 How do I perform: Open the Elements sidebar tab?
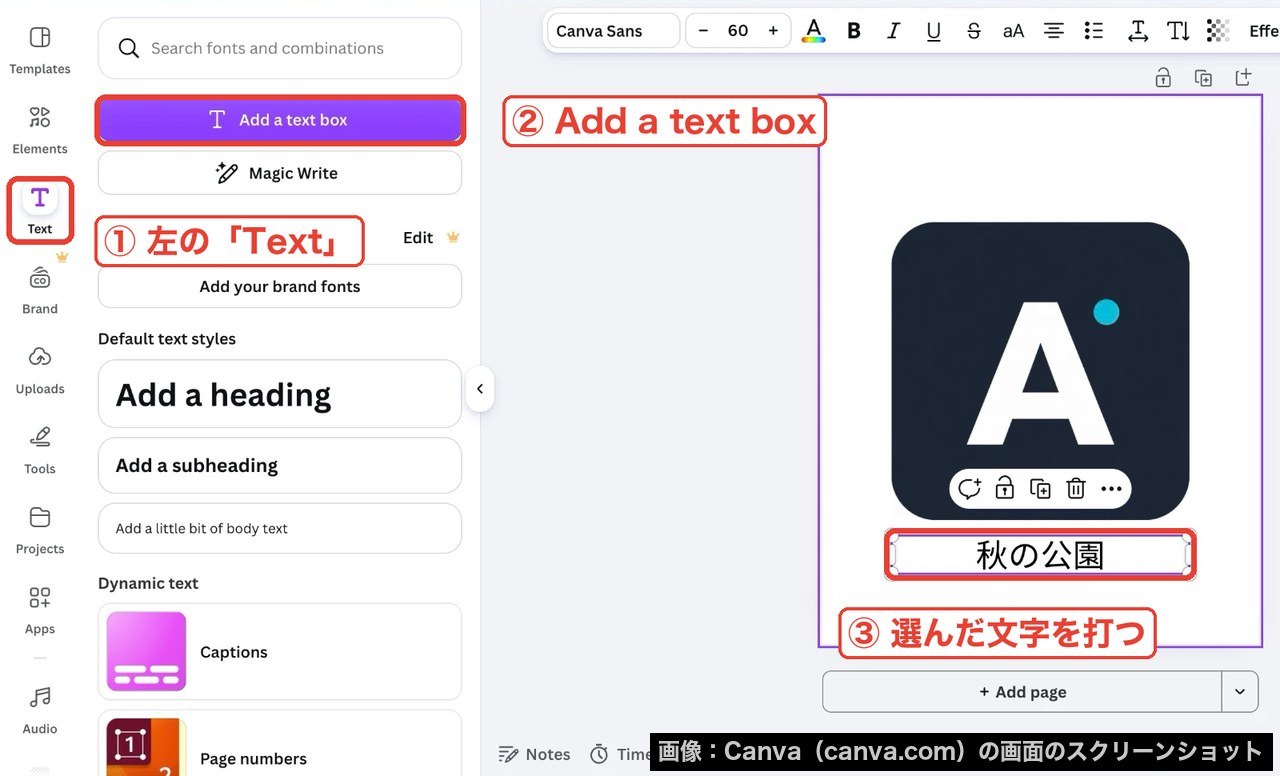[x=40, y=130]
